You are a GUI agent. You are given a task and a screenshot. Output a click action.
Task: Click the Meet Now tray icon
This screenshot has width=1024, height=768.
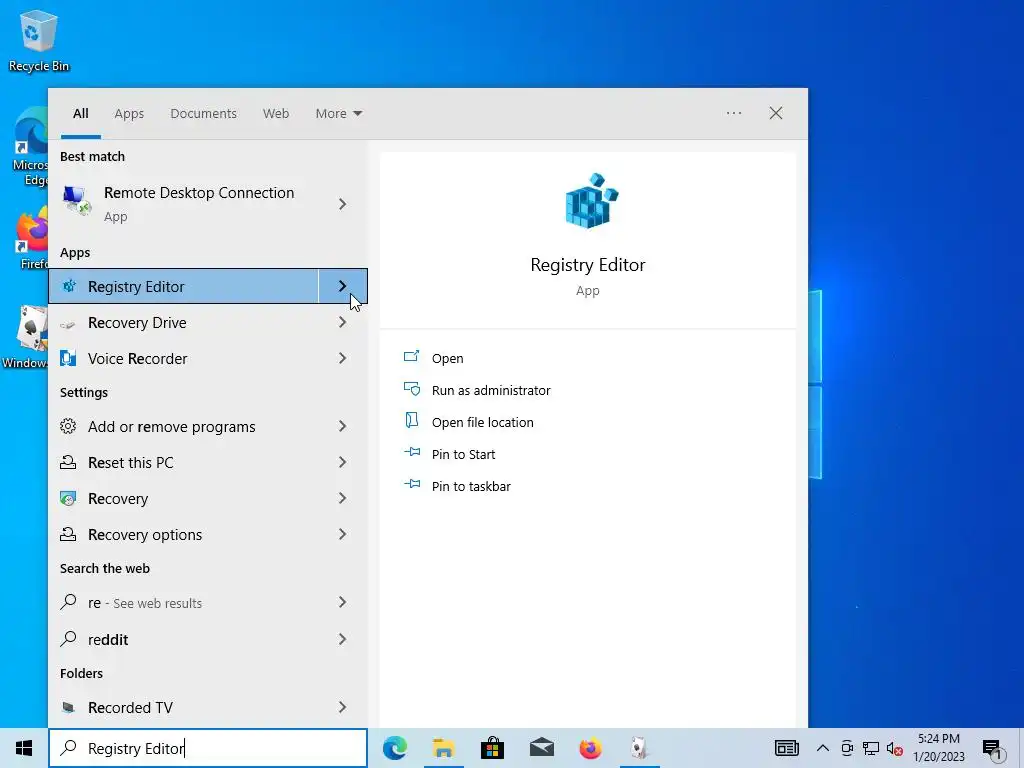coord(847,748)
